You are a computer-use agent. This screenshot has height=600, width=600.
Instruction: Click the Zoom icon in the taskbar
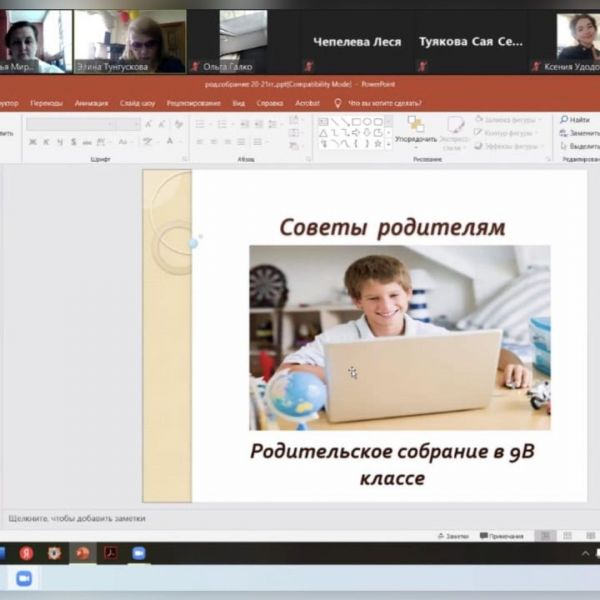[139, 553]
